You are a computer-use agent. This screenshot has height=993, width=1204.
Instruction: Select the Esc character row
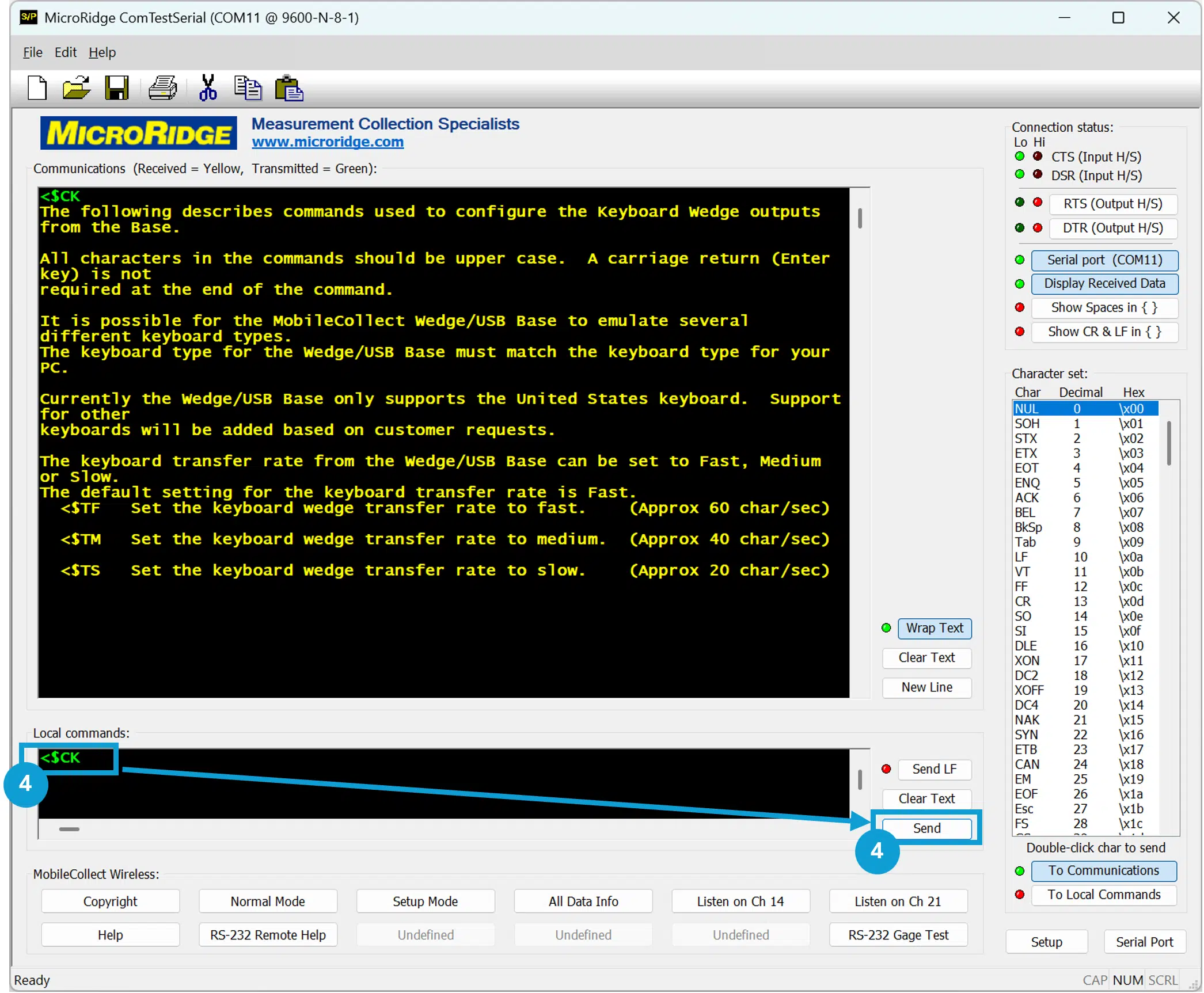(x=1085, y=809)
